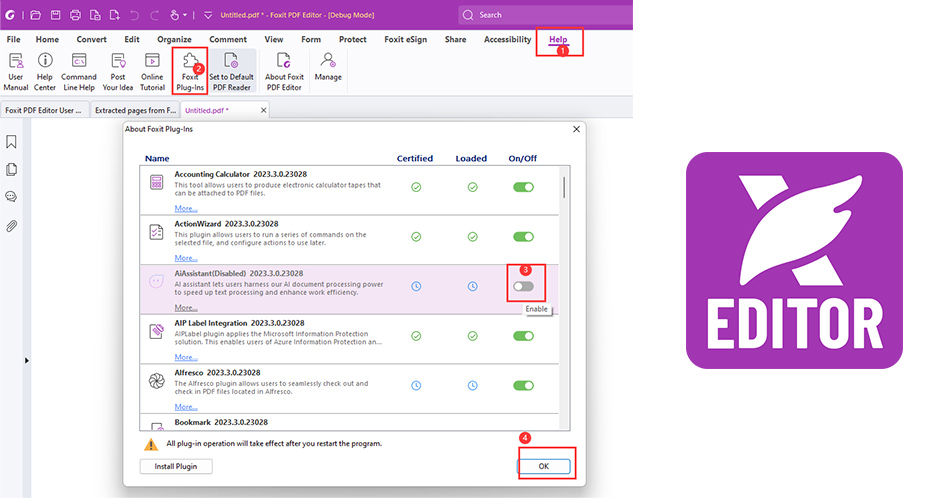The image size is (952, 498).
Task: Open Command Line Help
Action: pos(79,71)
